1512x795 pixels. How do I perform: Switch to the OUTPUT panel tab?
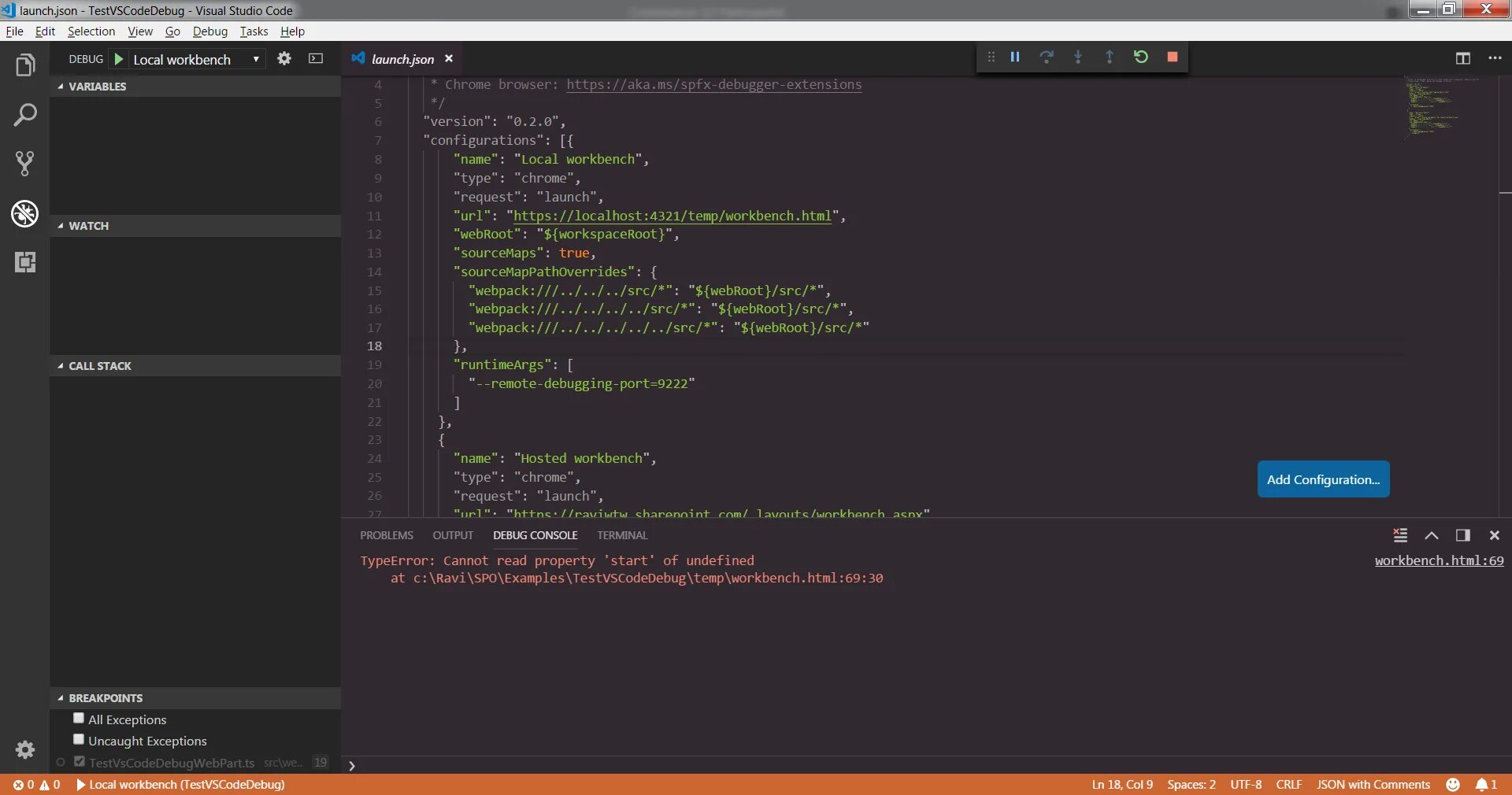click(x=453, y=535)
